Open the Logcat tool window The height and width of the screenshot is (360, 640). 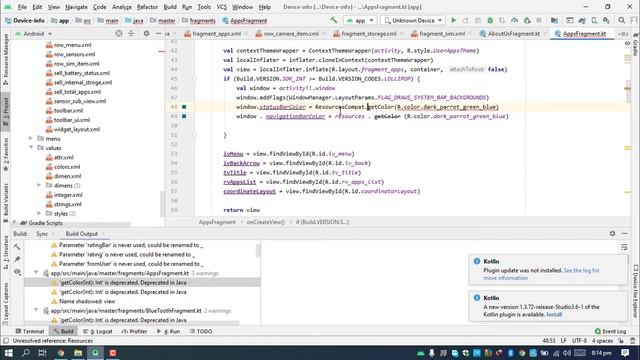click(98, 331)
